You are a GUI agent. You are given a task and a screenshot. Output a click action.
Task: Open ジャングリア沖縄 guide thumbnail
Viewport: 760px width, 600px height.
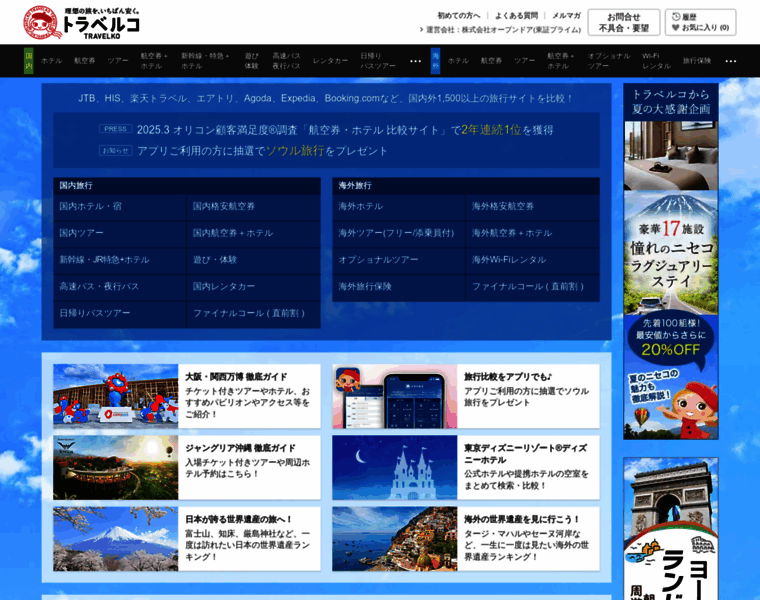[x=116, y=467]
